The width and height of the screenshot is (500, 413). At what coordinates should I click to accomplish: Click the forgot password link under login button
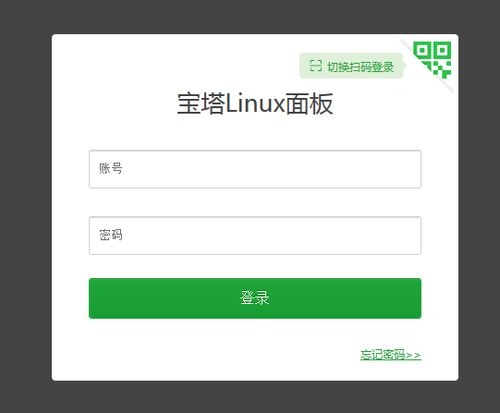(x=391, y=355)
